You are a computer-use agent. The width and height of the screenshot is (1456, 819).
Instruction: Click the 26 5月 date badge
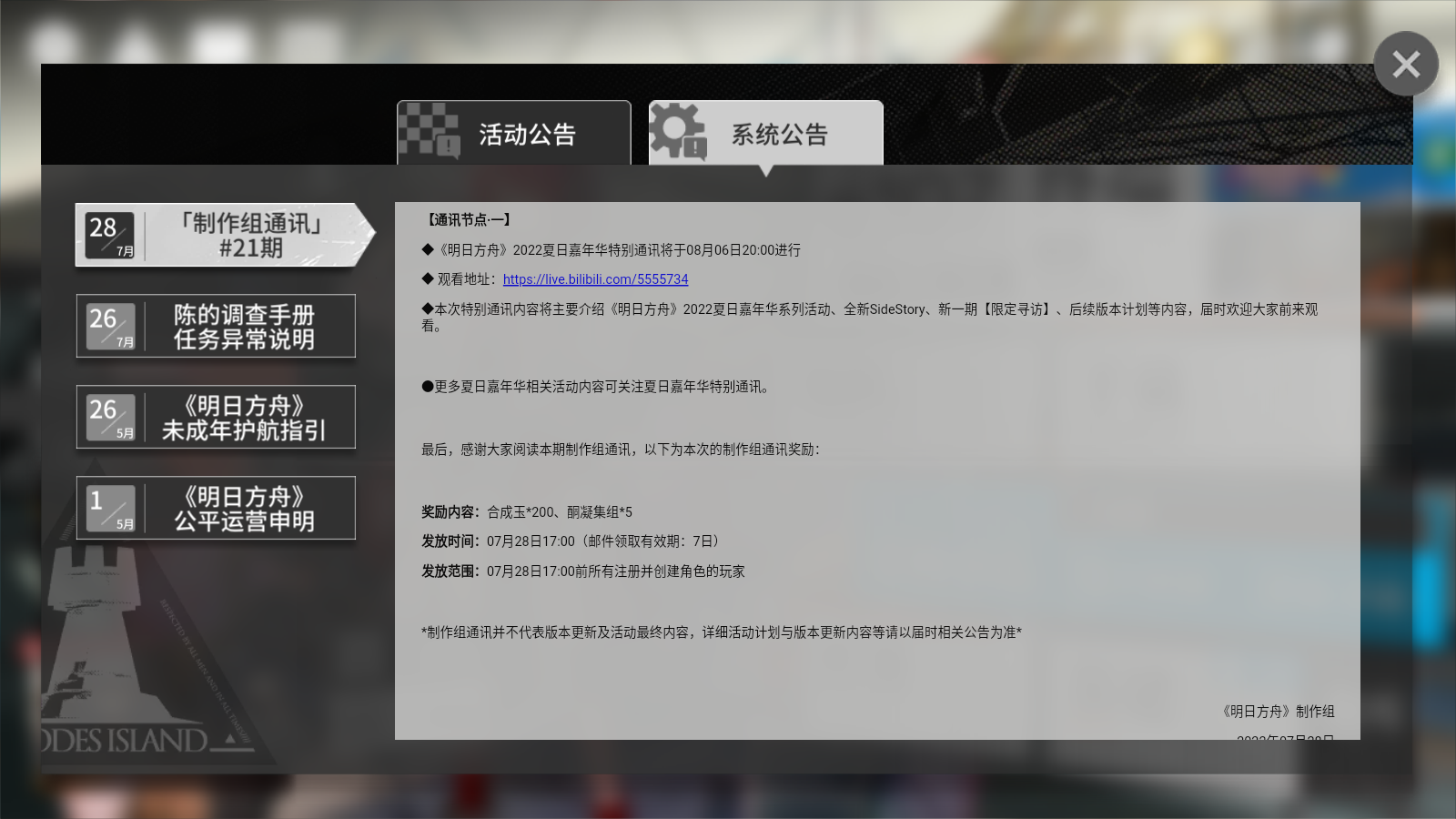pos(110,418)
